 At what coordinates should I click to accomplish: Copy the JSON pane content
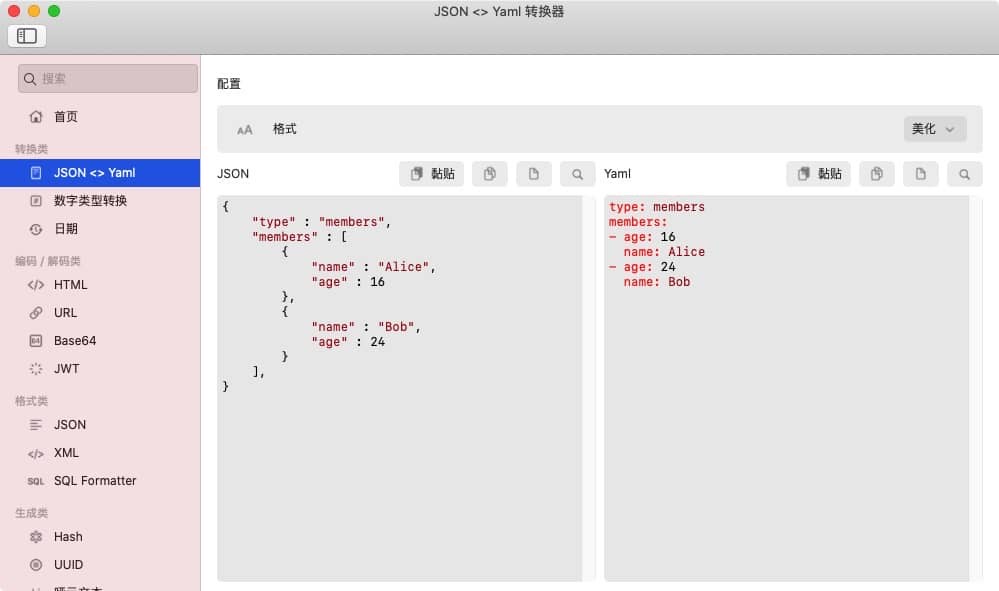pos(489,174)
